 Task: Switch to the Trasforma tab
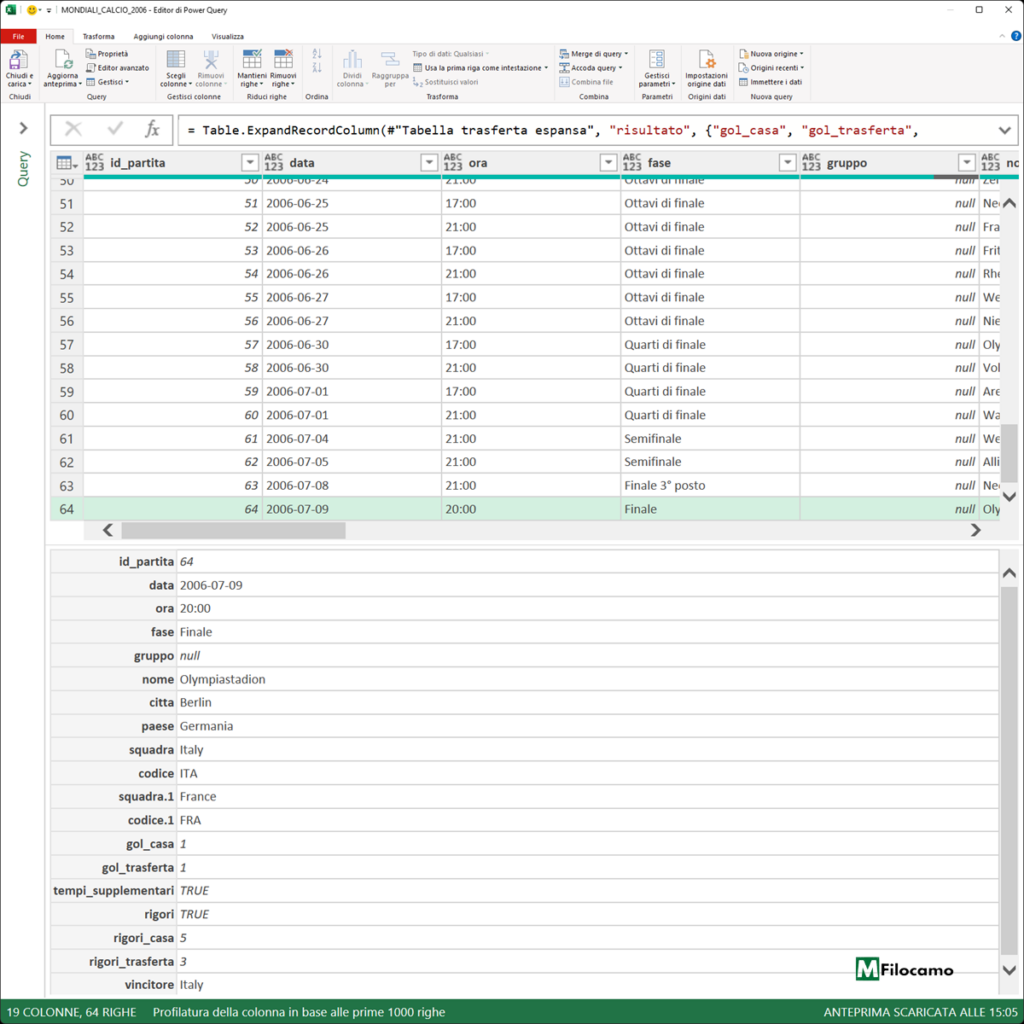(x=99, y=37)
